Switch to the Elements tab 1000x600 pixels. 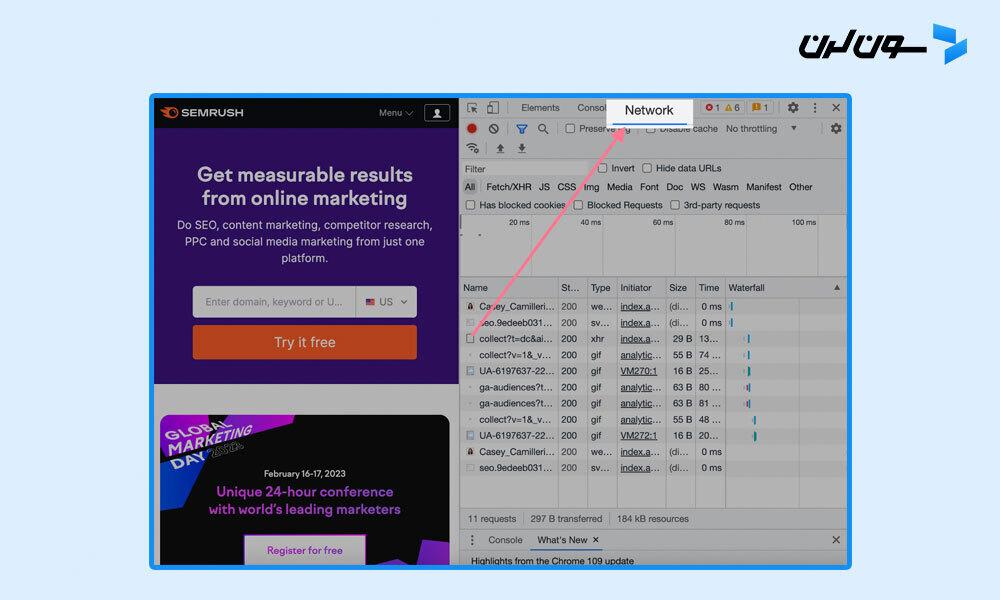click(540, 108)
